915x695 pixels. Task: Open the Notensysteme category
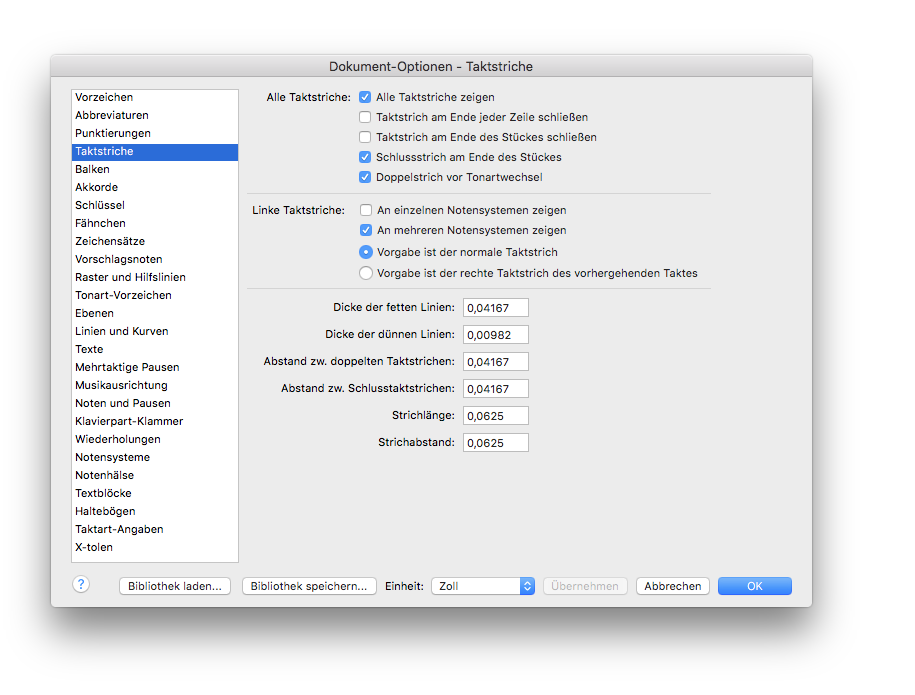pyautogui.click(x=112, y=457)
